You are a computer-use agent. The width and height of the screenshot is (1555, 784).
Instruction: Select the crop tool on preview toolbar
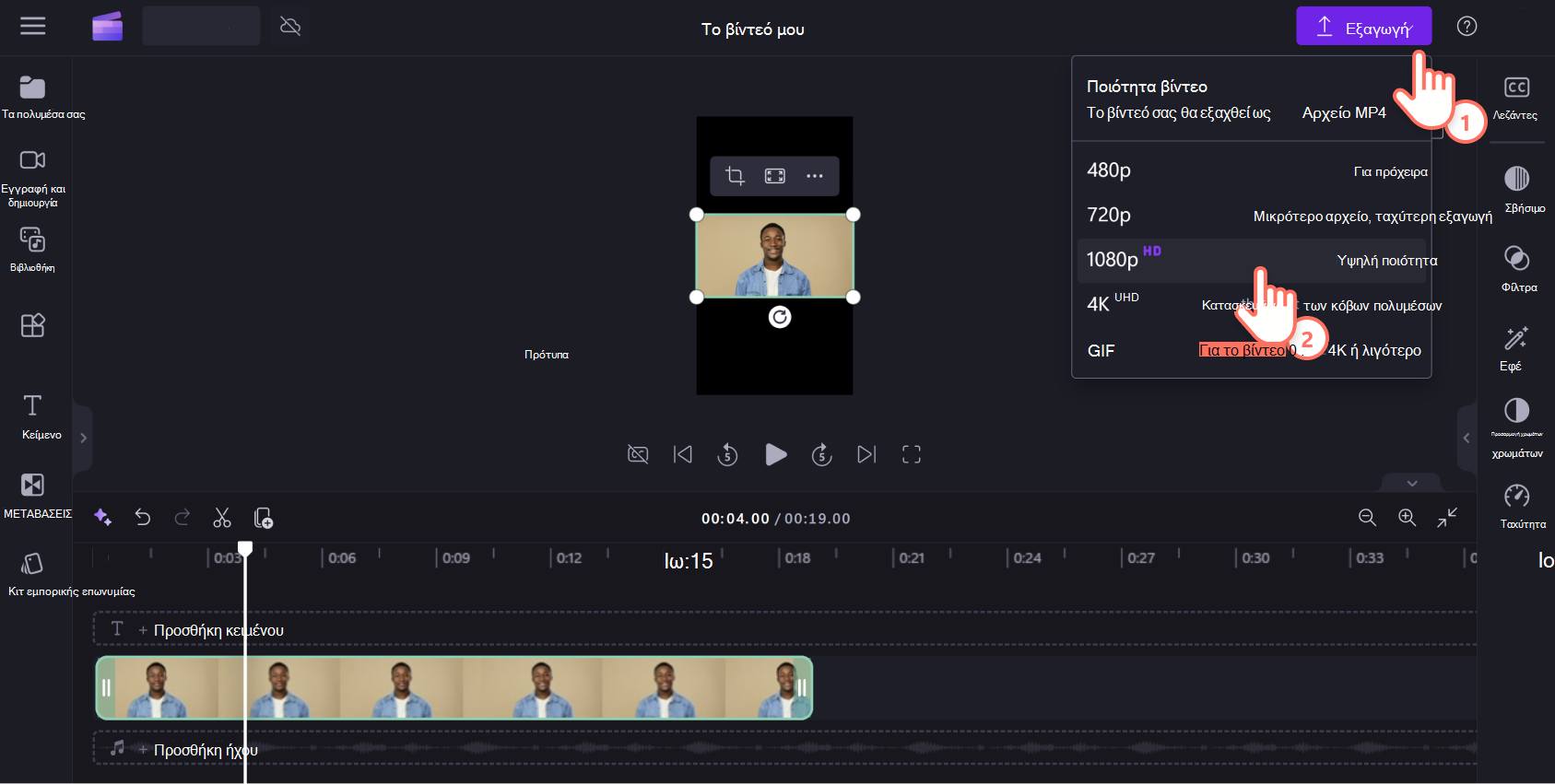click(735, 176)
